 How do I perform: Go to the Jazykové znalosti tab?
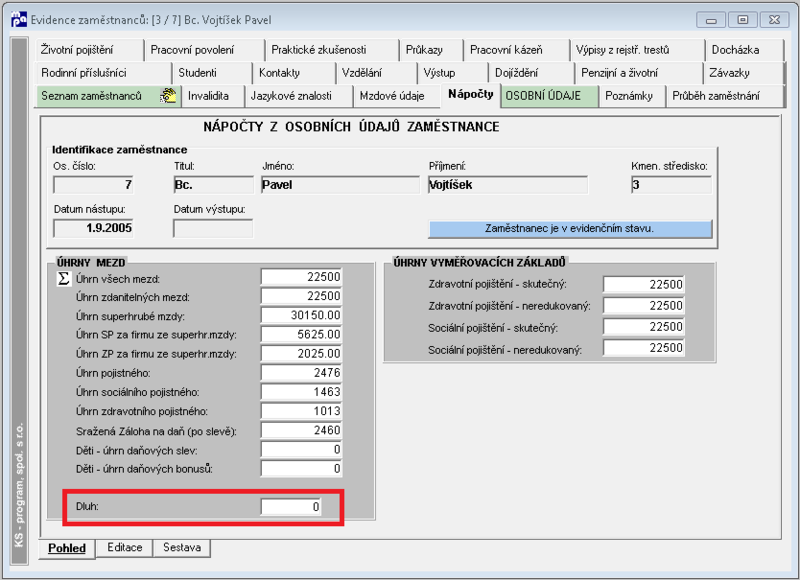[291, 96]
